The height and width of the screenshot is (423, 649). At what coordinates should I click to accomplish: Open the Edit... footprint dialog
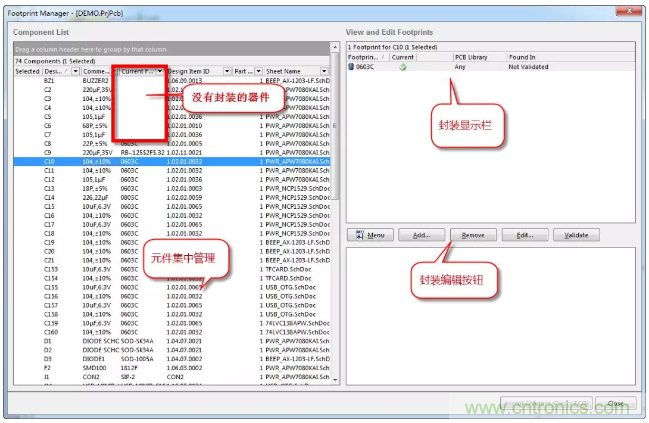pos(524,235)
